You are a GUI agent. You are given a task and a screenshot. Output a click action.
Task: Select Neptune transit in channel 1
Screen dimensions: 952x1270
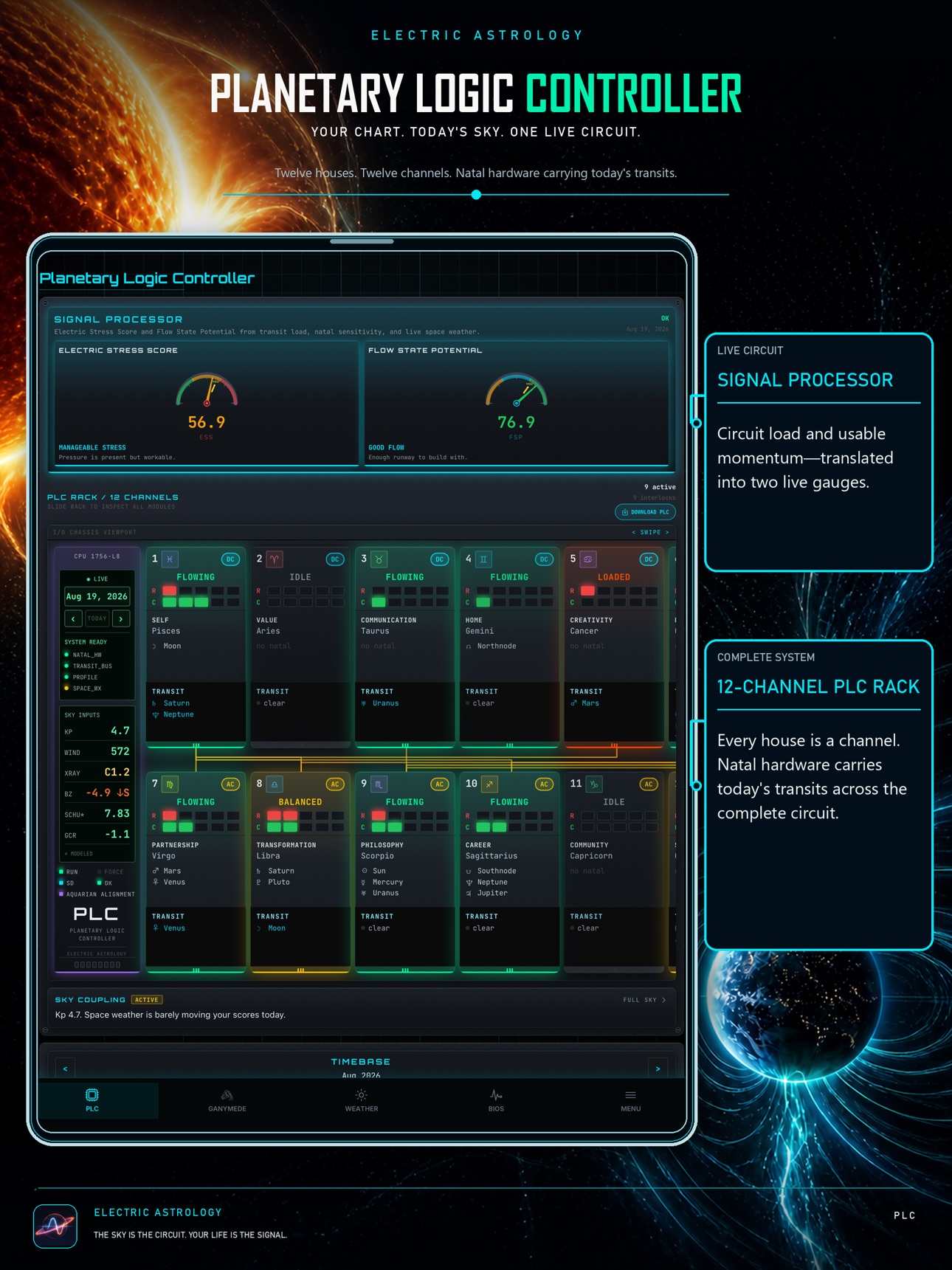(x=173, y=714)
